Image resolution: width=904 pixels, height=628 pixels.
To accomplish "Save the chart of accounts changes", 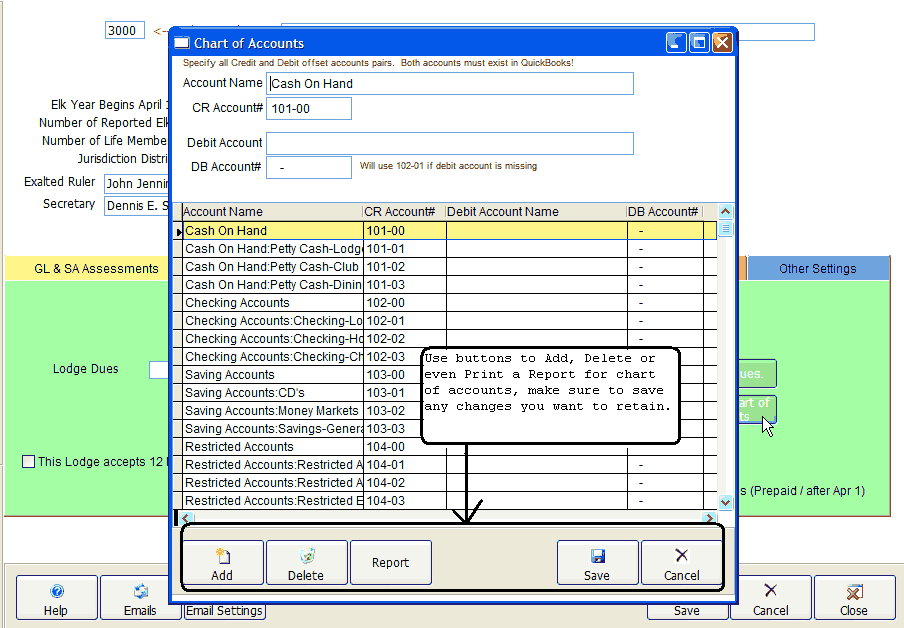I will tap(597, 563).
